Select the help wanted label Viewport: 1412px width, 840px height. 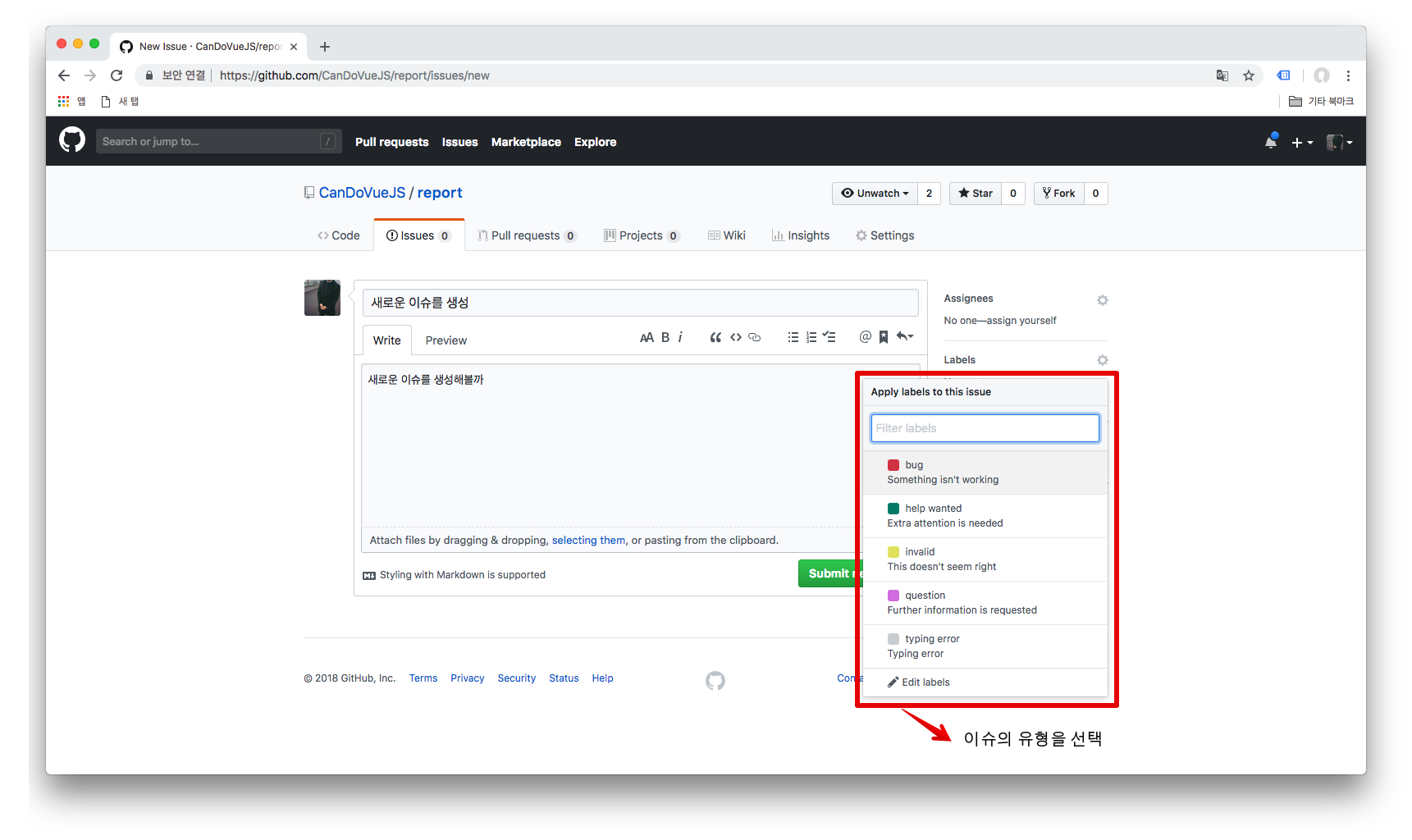point(985,516)
